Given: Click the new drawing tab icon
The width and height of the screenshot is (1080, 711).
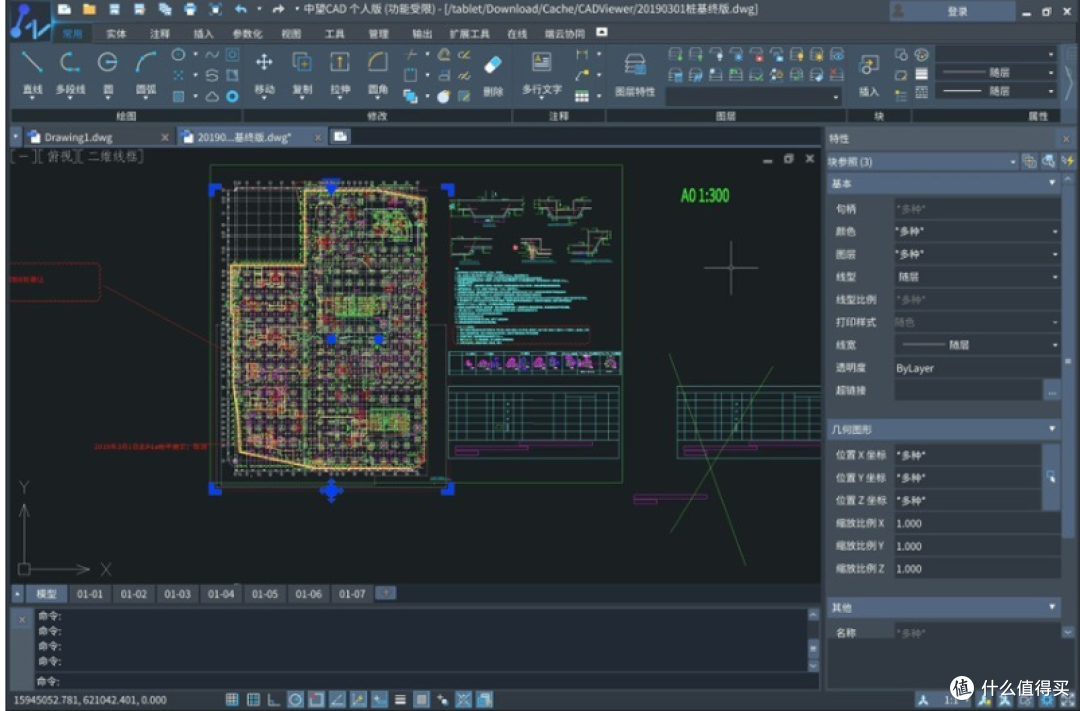Looking at the screenshot, I should pos(340,136).
